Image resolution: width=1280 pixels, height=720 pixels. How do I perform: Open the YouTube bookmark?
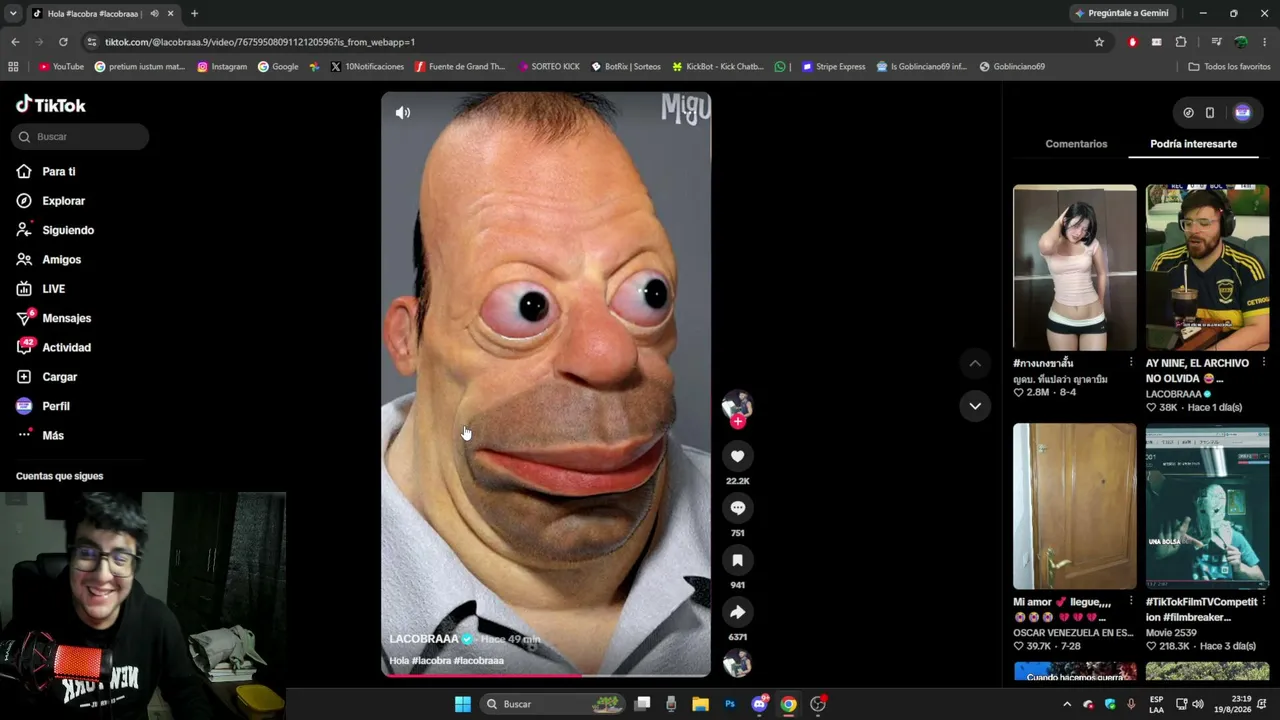pos(61,67)
